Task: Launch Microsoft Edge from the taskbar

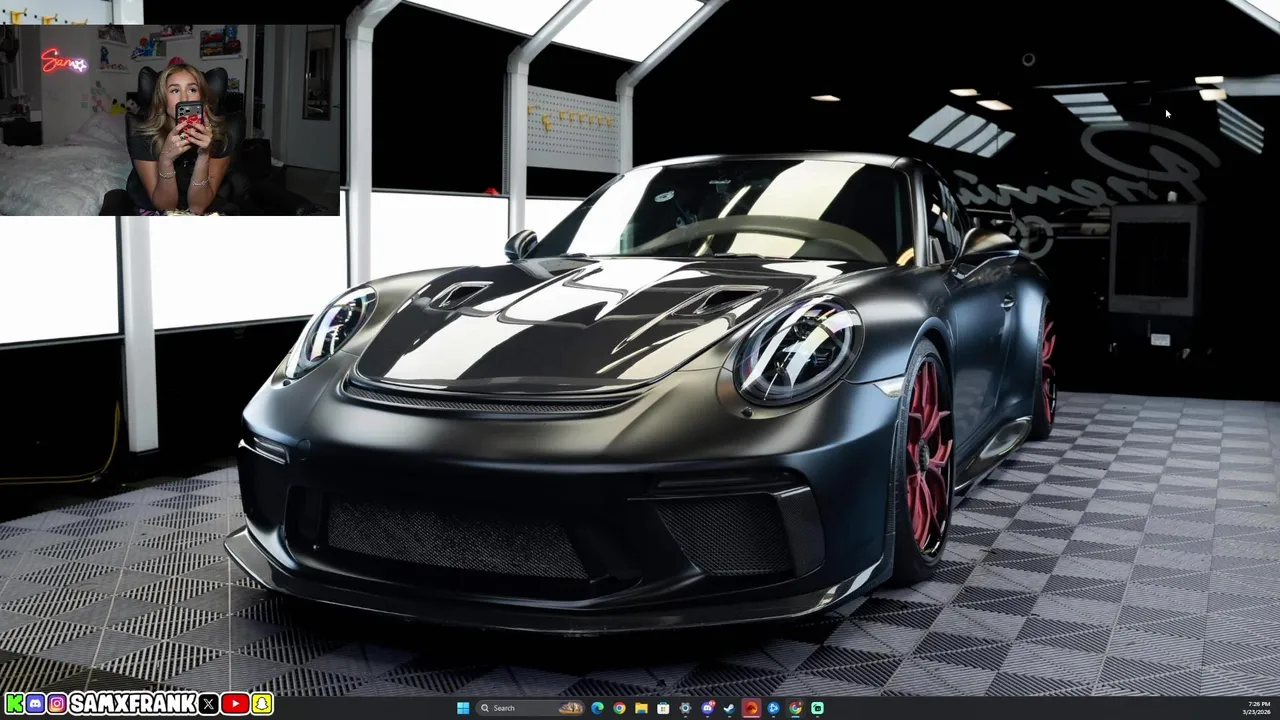Action: point(597,708)
